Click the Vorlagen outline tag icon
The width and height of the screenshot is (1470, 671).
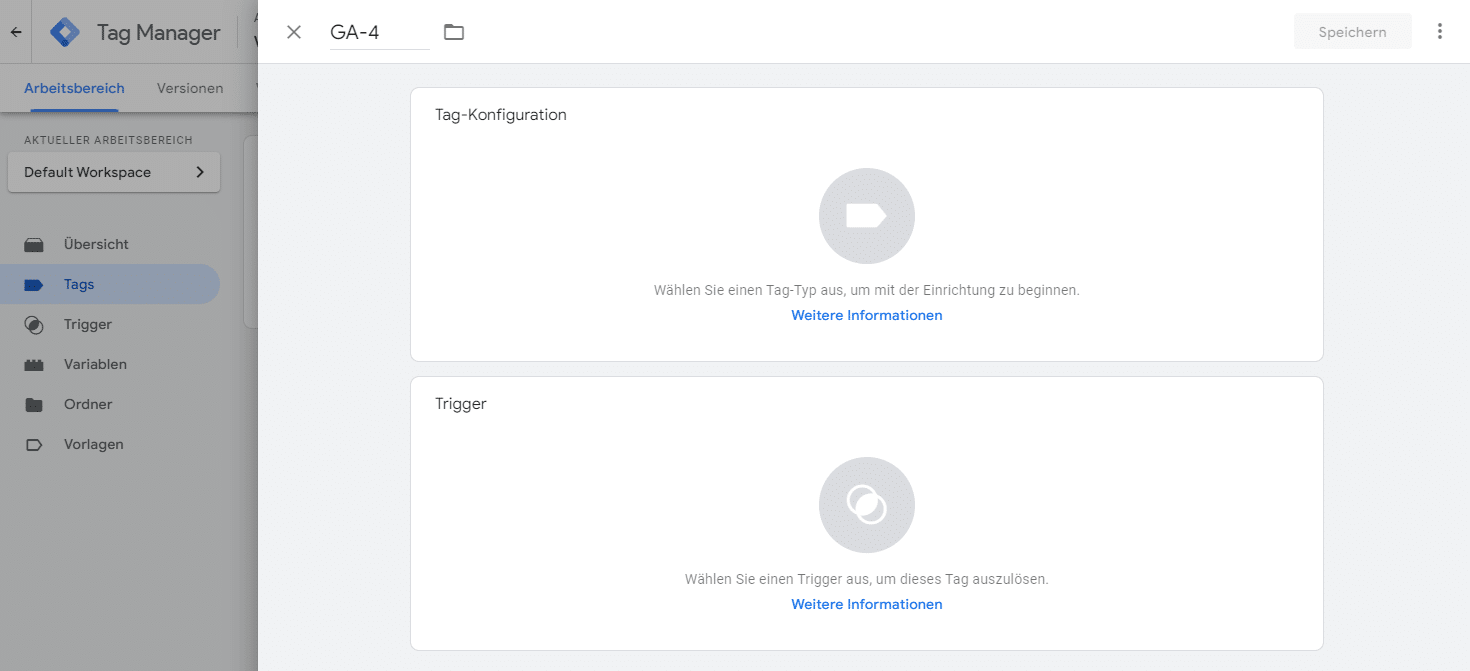34,445
